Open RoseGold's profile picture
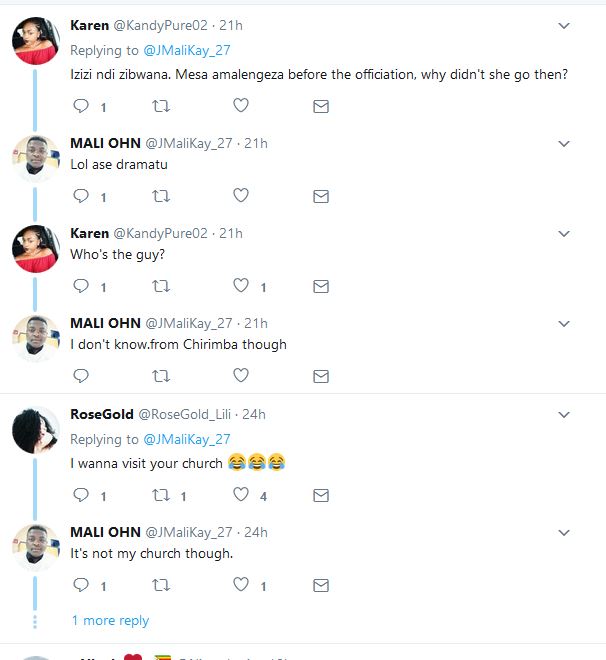Image resolution: width=606 pixels, height=660 pixels. click(36, 431)
